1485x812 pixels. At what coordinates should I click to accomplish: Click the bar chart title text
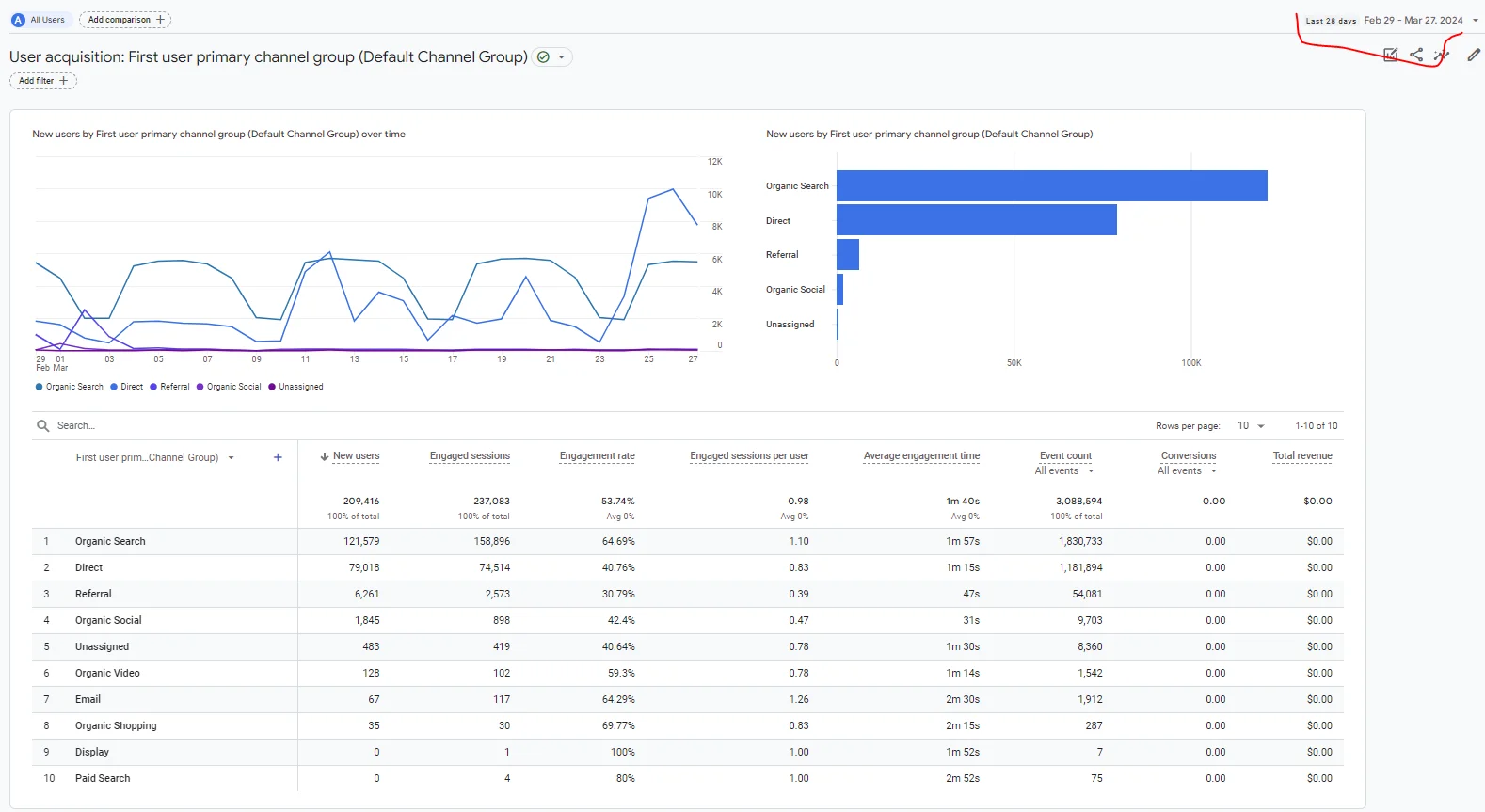click(929, 135)
